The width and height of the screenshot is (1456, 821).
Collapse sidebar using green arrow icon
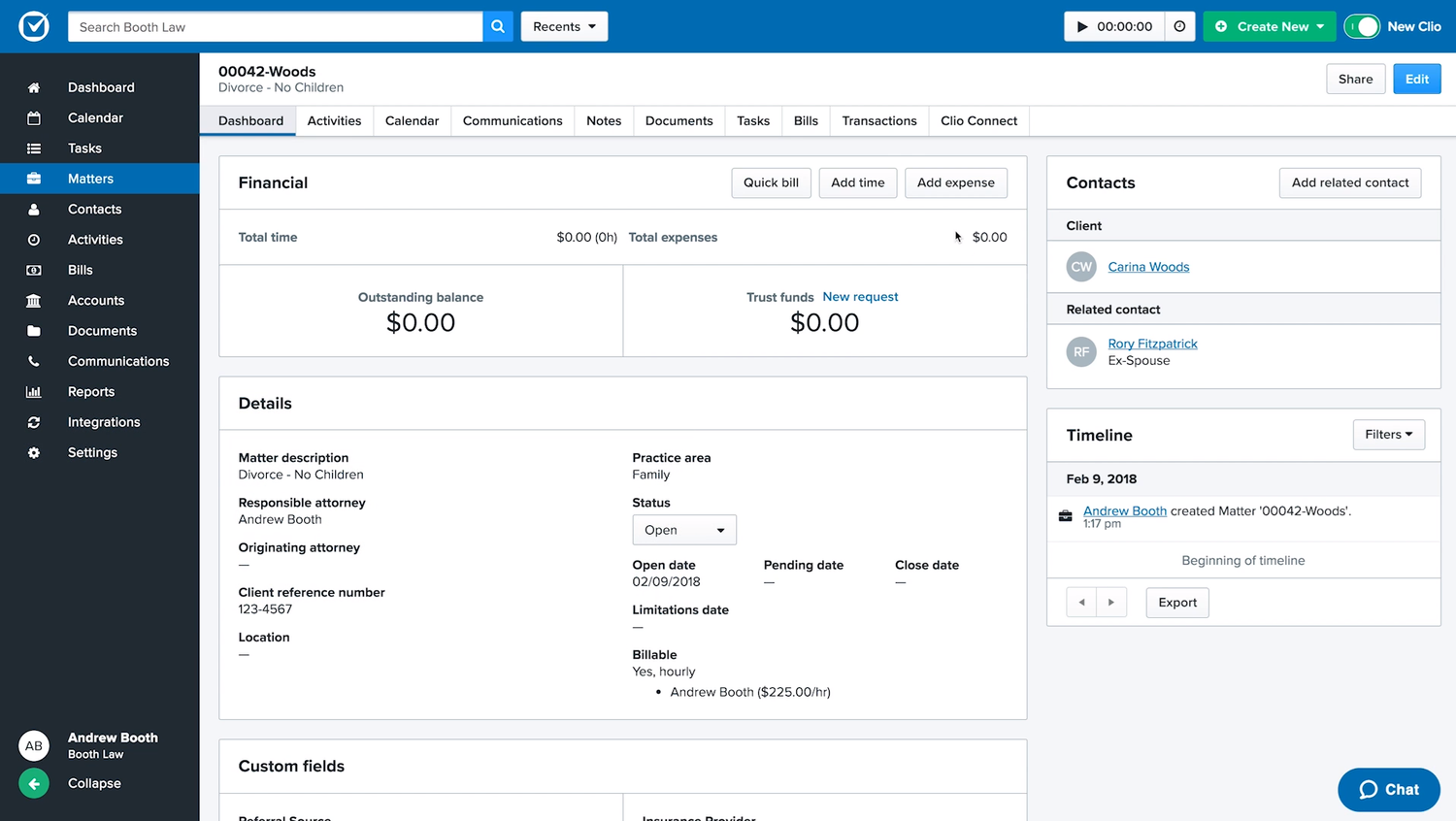pyautogui.click(x=34, y=783)
